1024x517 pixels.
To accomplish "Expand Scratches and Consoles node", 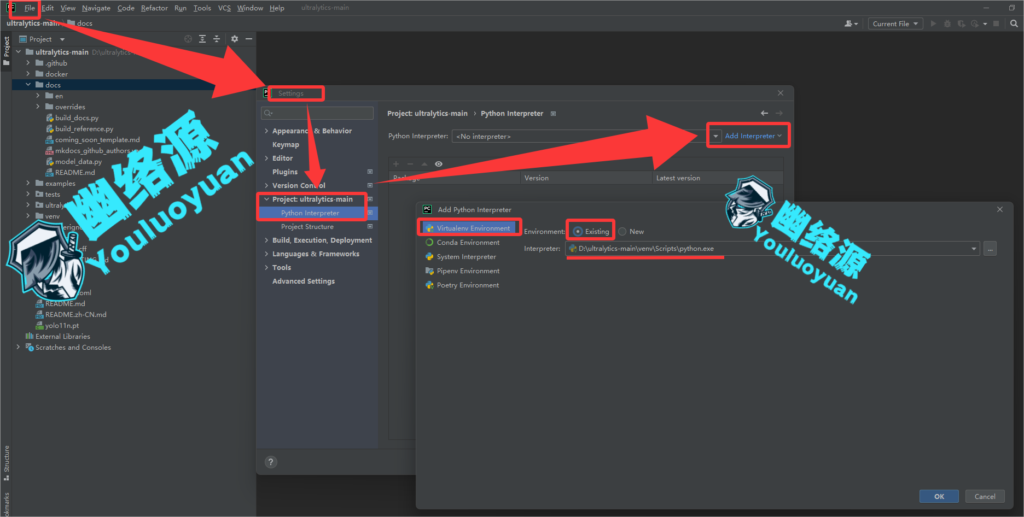I will (19, 347).
